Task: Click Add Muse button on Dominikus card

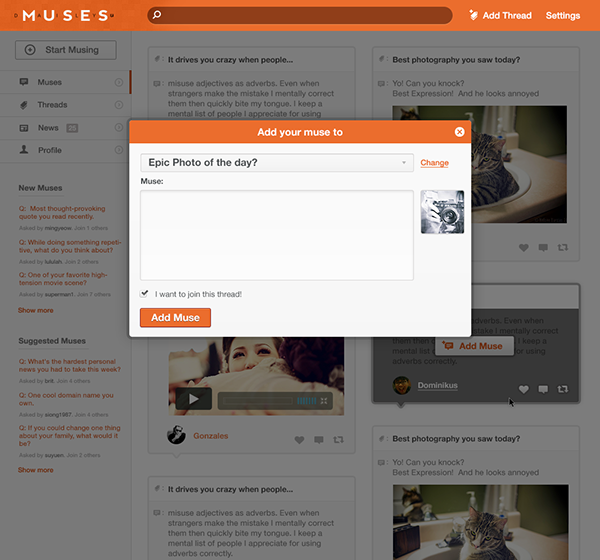Action: pyautogui.click(x=474, y=346)
